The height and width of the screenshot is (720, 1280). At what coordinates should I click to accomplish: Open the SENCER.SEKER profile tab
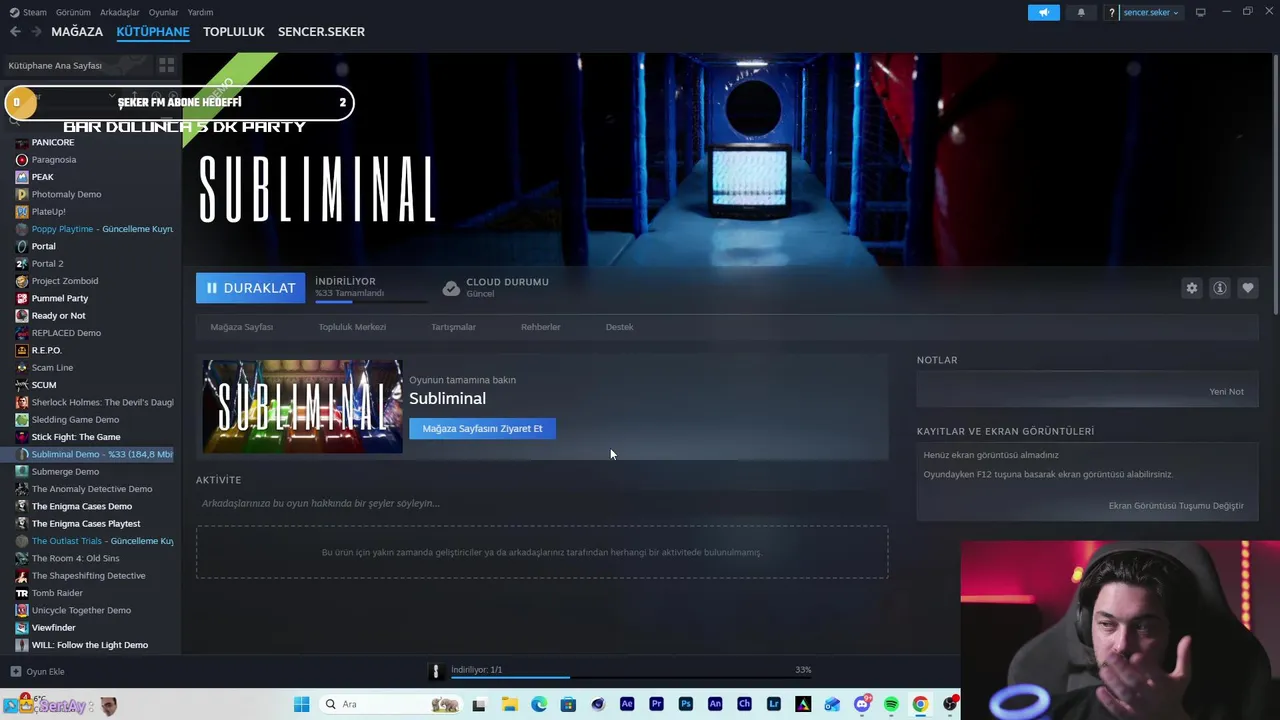[321, 32]
